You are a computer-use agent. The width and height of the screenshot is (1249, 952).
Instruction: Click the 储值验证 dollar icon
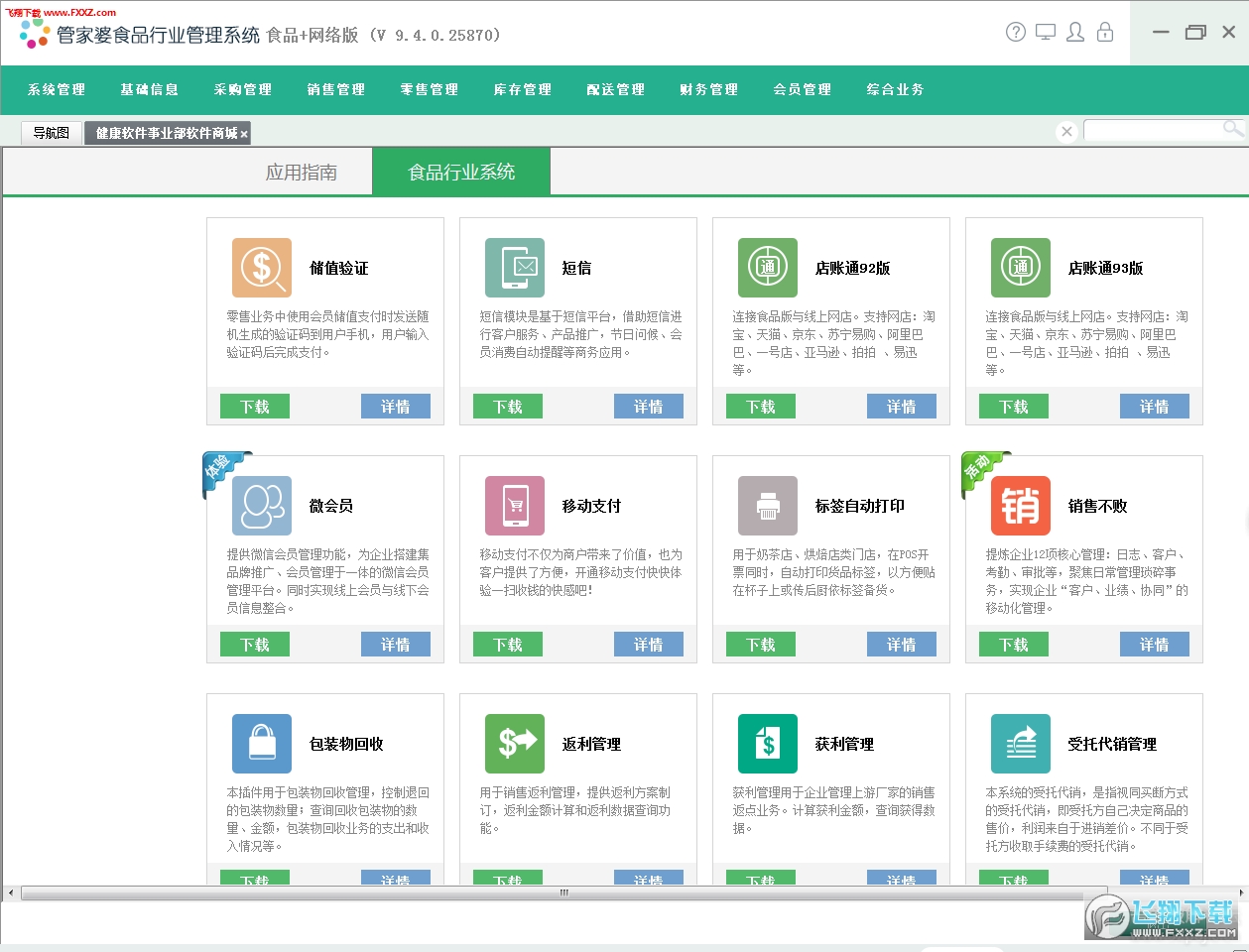pos(261,267)
